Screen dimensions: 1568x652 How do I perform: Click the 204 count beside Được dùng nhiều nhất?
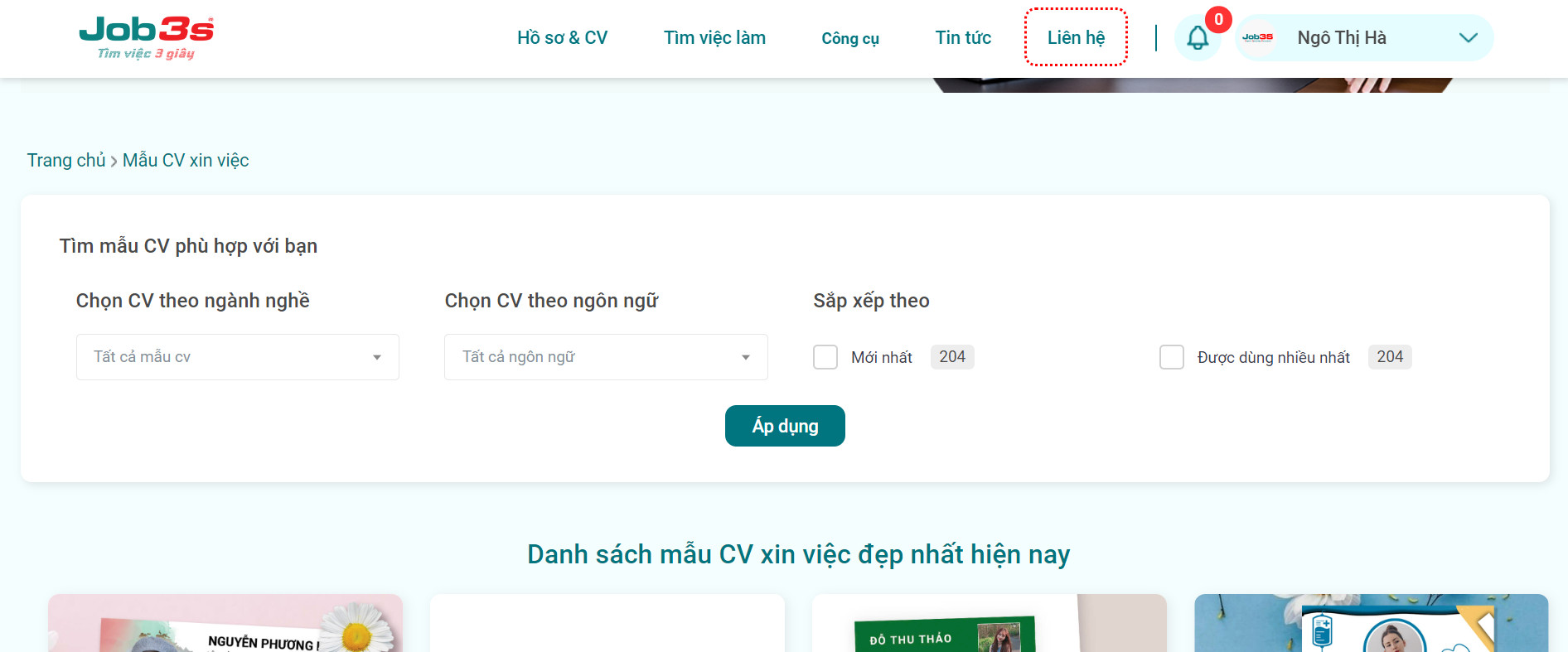click(1390, 357)
